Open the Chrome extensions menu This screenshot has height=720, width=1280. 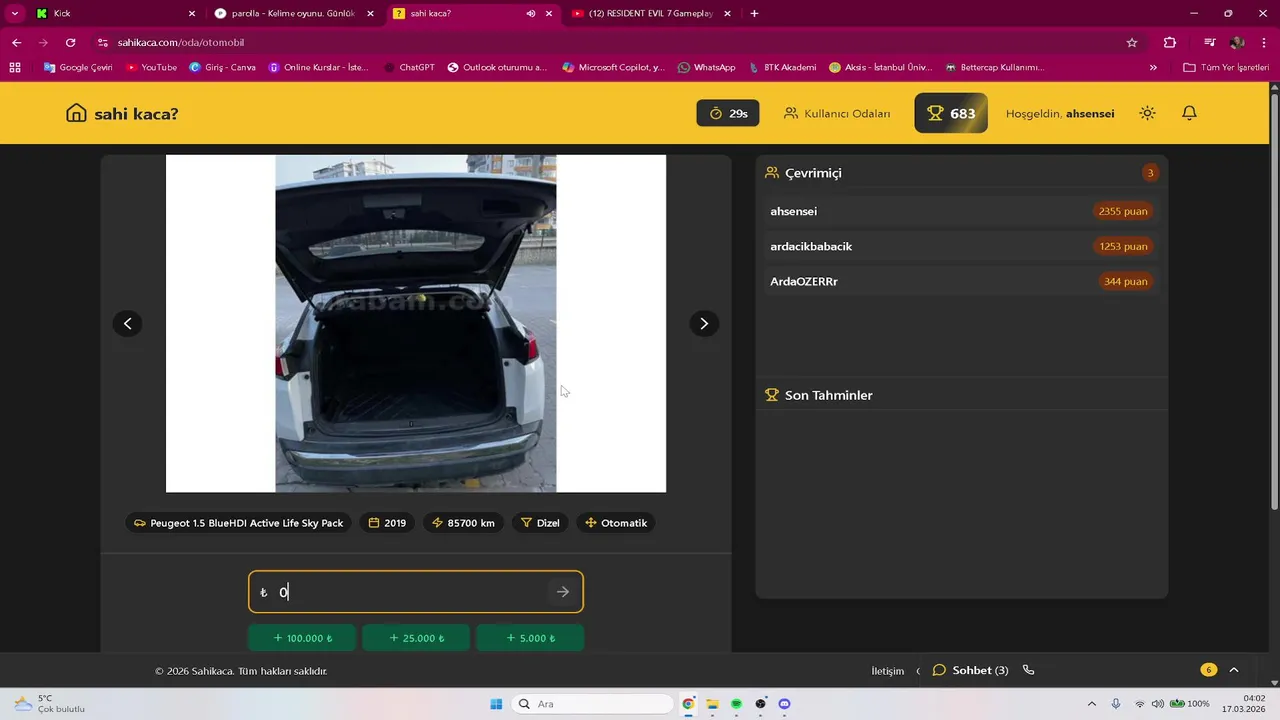pyautogui.click(x=1170, y=42)
